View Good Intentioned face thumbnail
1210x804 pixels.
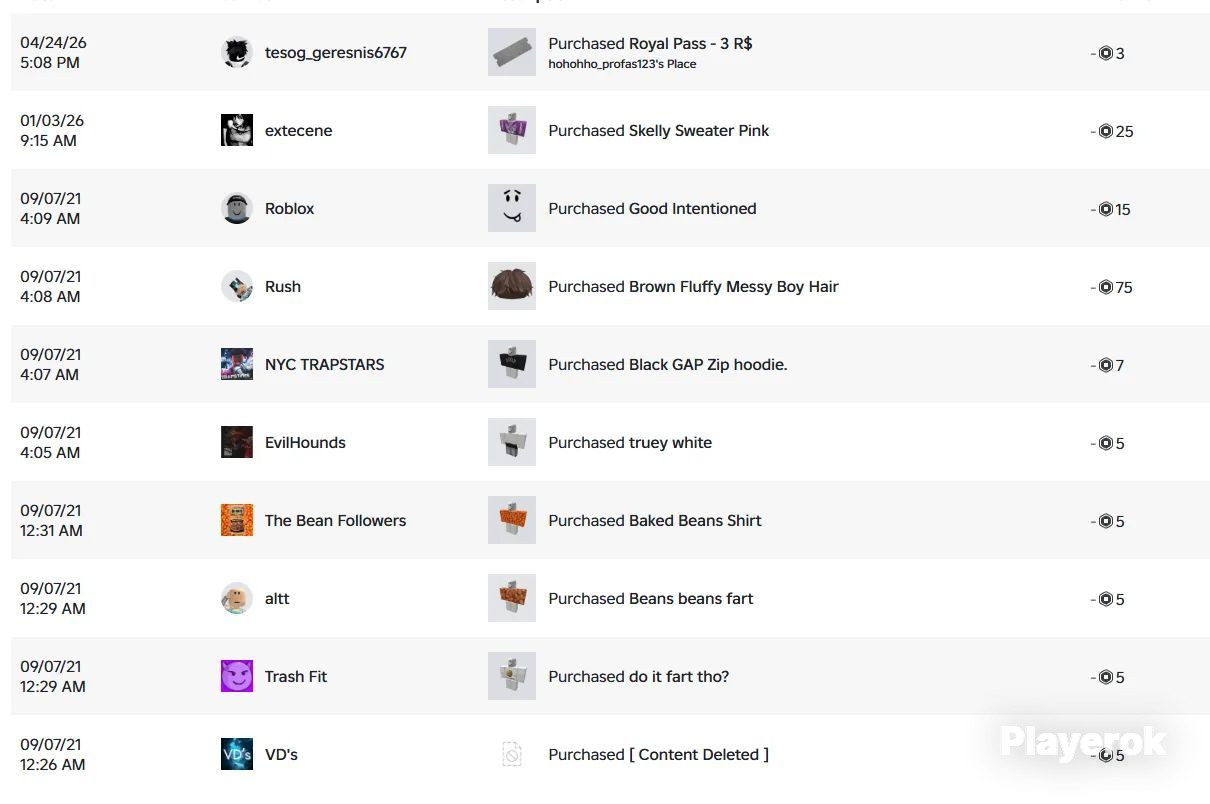[512, 208]
